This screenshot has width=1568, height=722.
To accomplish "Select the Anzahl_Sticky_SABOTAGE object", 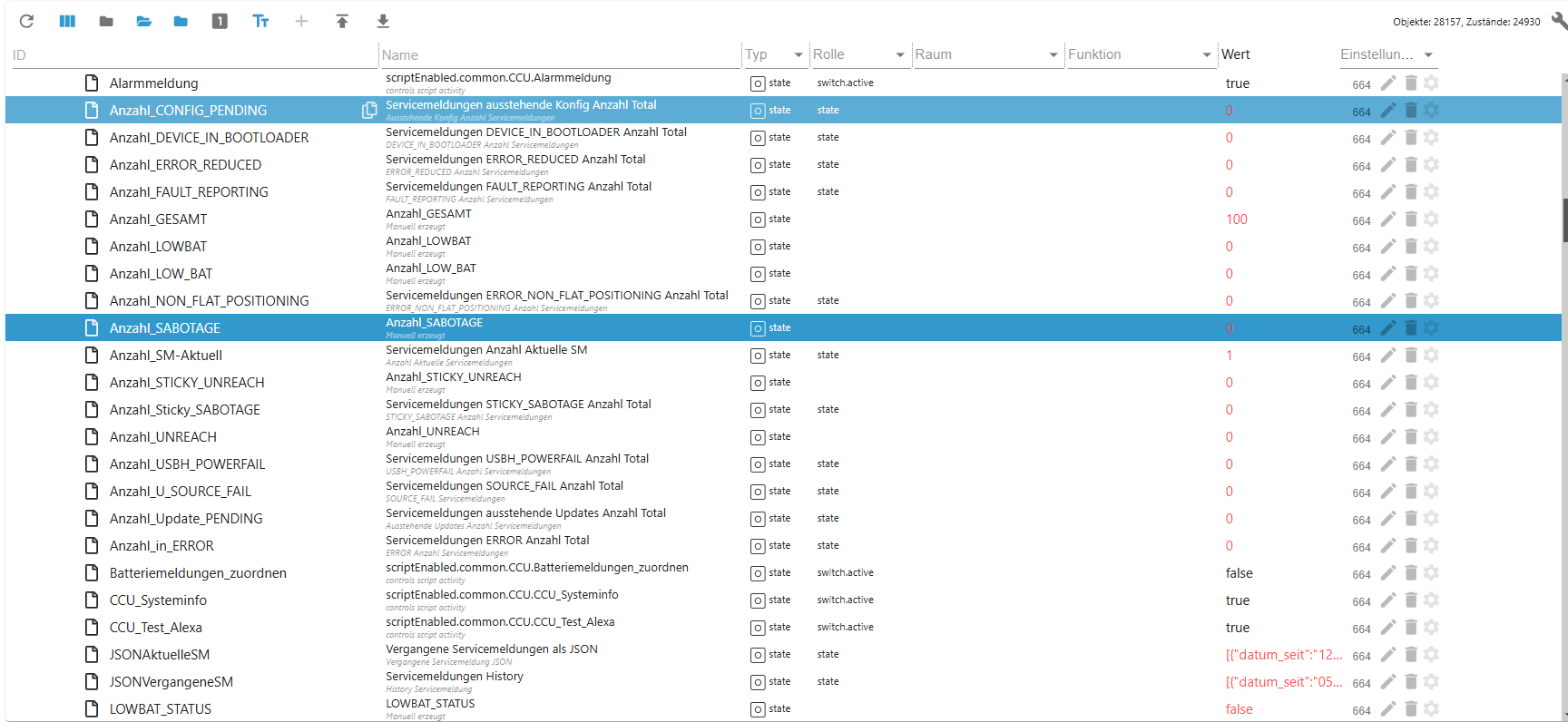I will (x=783, y=410).
